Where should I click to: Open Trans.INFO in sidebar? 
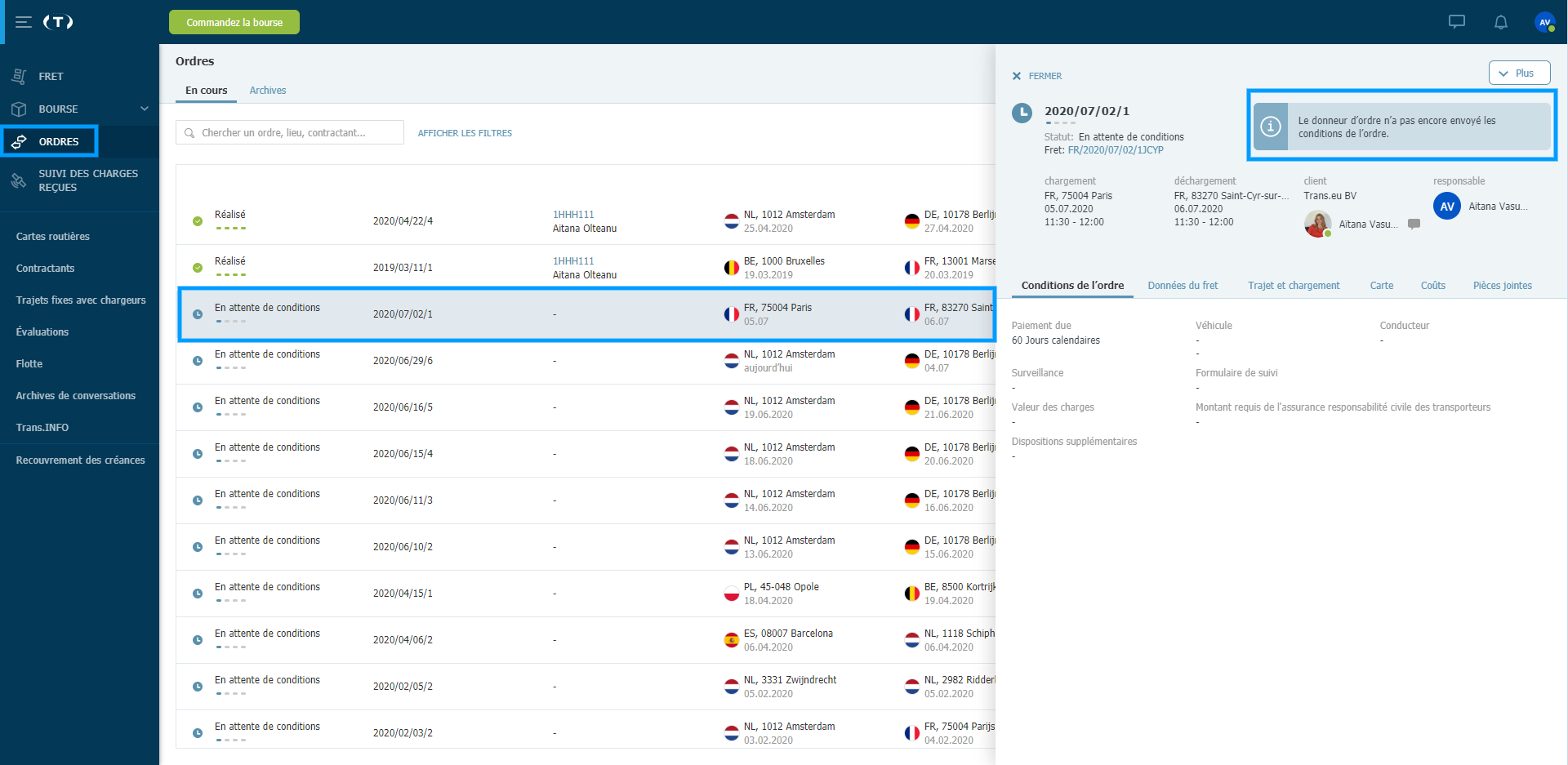[x=42, y=428]
